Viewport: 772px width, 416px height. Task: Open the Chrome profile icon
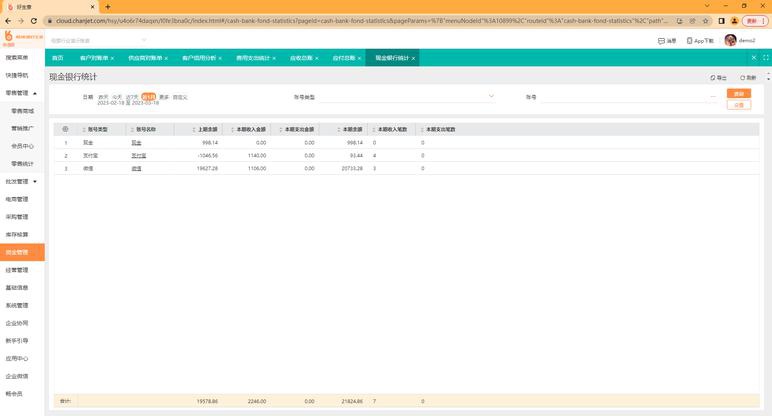(734, 21)
